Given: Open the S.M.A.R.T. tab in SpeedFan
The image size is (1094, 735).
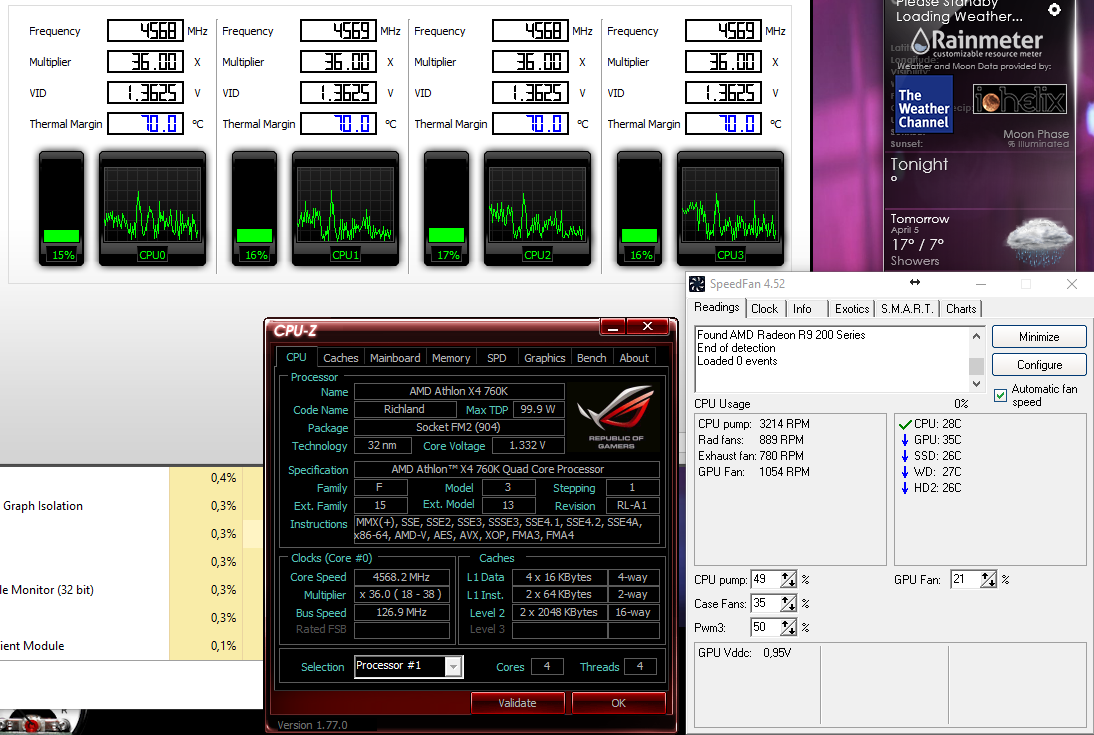Looking at the screenshot, I should 907,309.
